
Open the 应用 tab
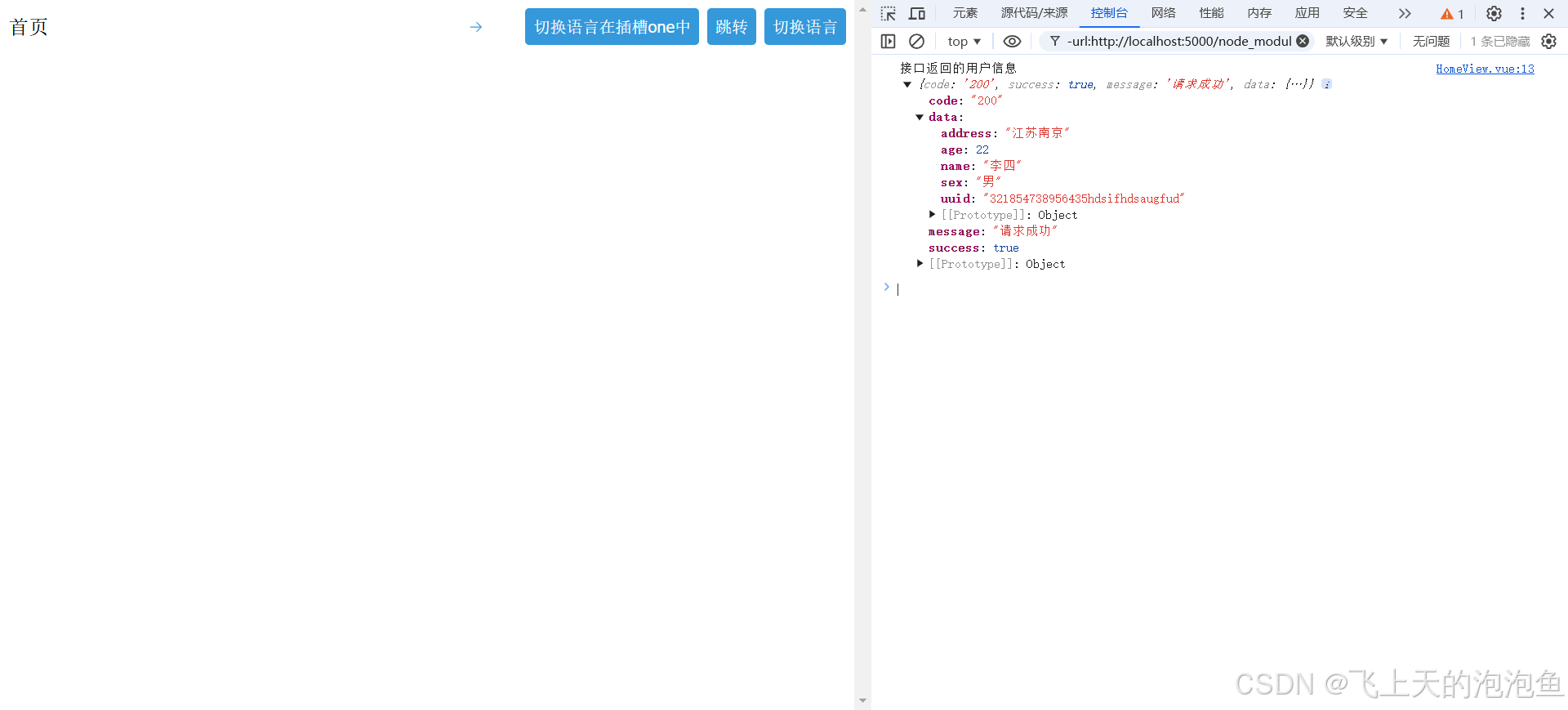tap(1307, 13)
